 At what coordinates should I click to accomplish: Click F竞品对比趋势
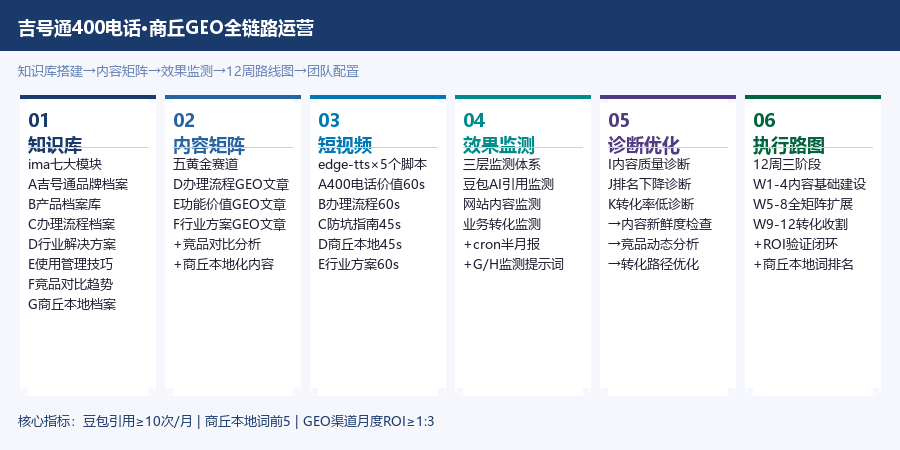pos(71,284)
